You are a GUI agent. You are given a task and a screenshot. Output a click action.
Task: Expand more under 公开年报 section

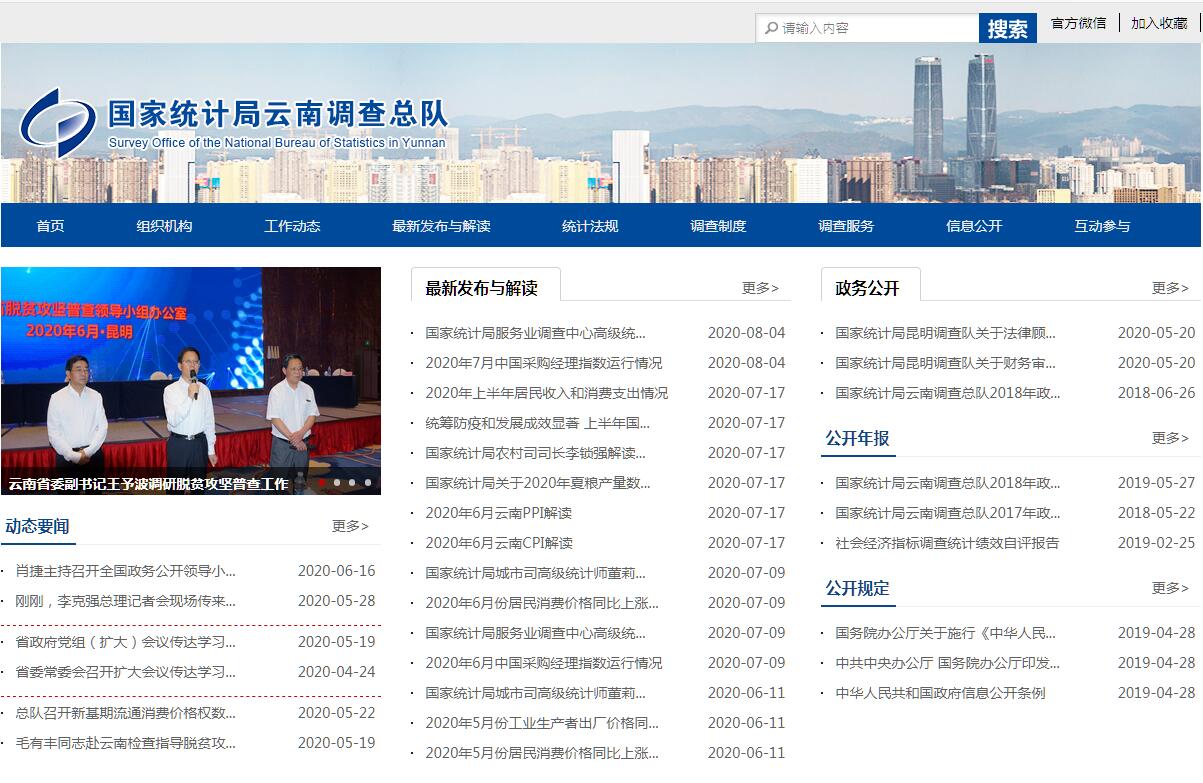point(1170,438)
